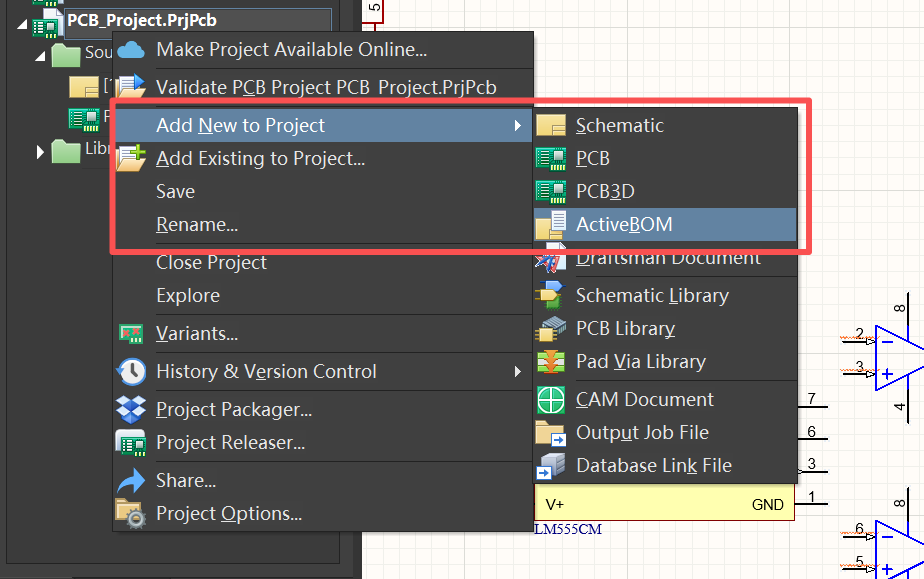Click the Database Link File icon
The width and height of the screenshot is (924, 579).
point(551,466)
